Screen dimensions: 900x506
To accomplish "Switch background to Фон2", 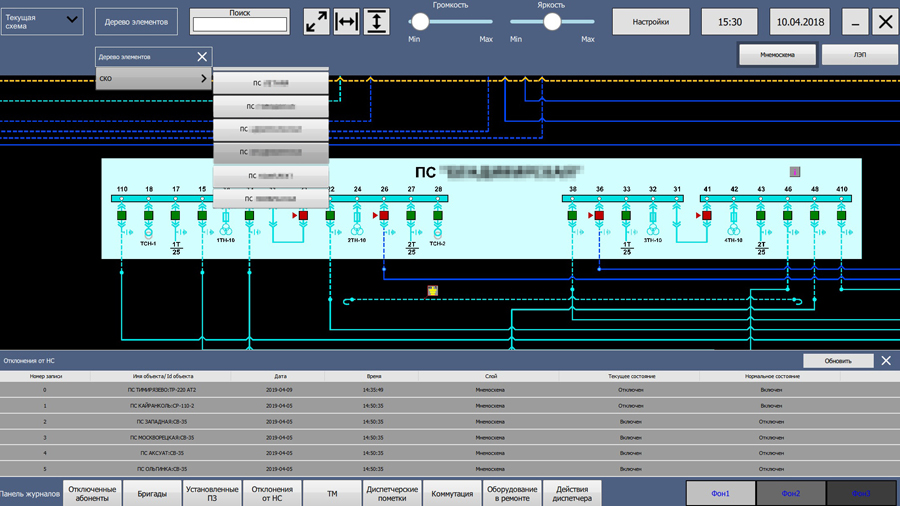I will pyautogui.click(x=791, y=493).
